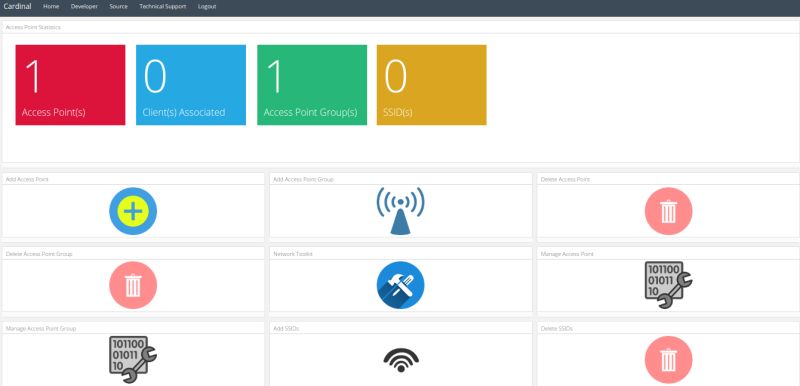Screen dimensions: 800x386
Task: Click the "Manage Access Point Group" panel title
Action: [41, 329]
